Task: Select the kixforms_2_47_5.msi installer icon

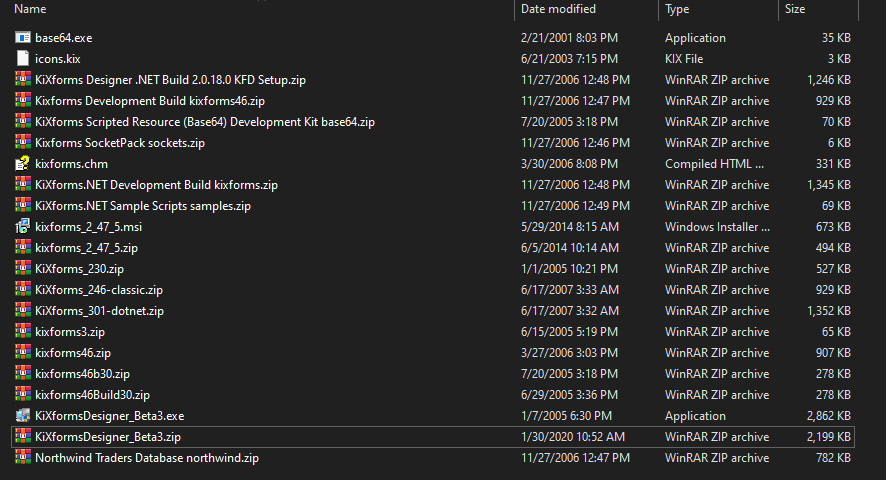Action: coord(23,227)
